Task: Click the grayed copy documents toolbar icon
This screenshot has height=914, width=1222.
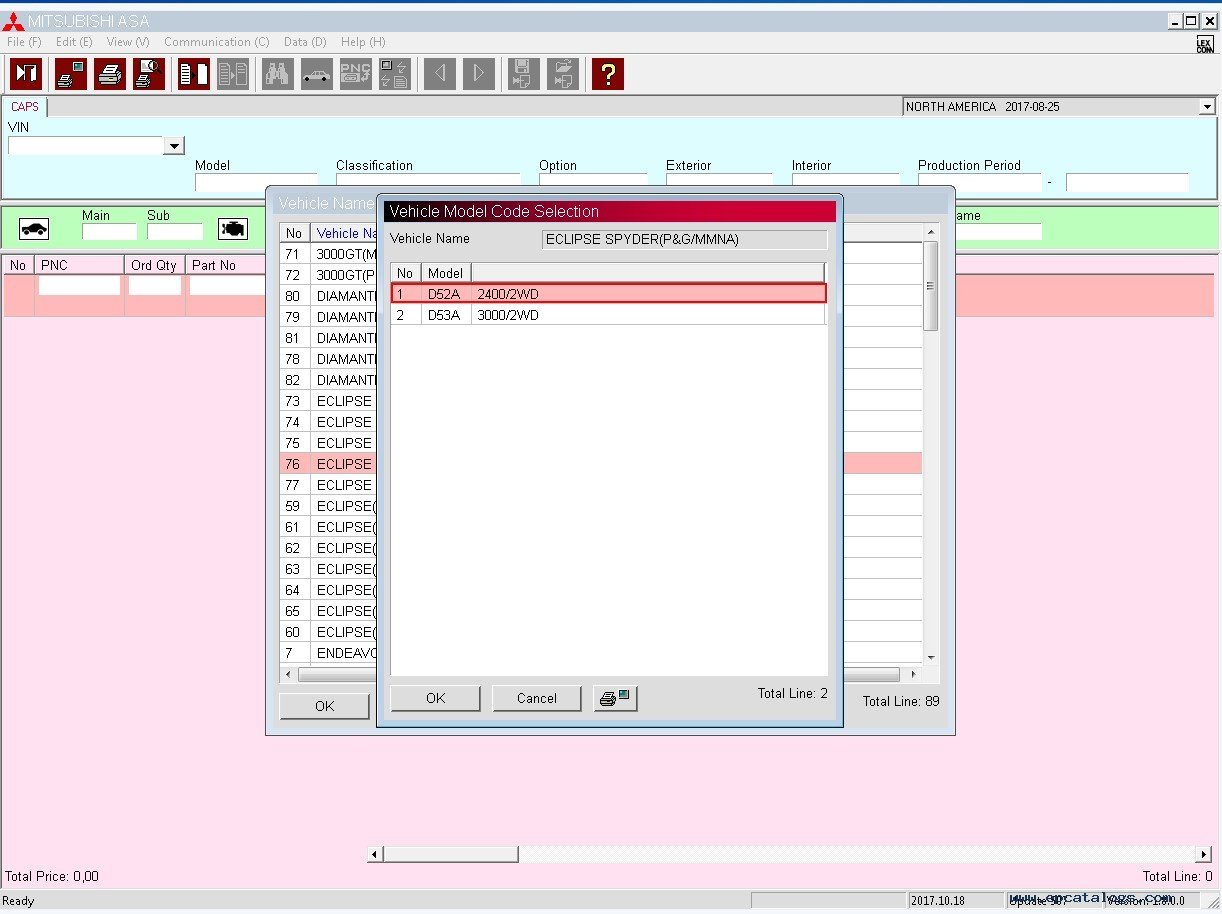Action: click(x=233, y=74)
